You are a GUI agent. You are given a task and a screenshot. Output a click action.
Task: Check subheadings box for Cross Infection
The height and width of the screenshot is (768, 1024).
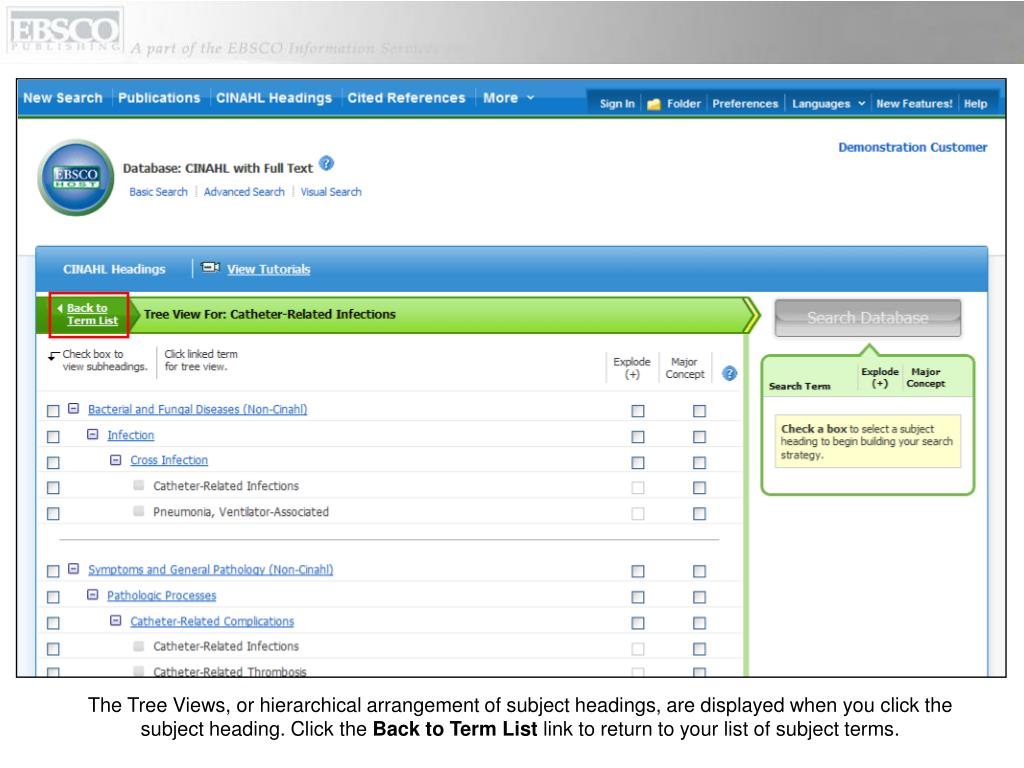click(54, 462)
